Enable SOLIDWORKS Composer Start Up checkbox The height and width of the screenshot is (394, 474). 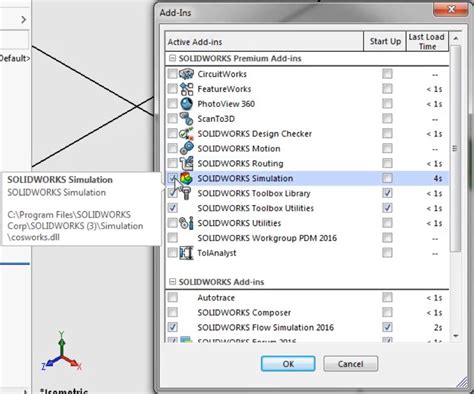(387, 312)
